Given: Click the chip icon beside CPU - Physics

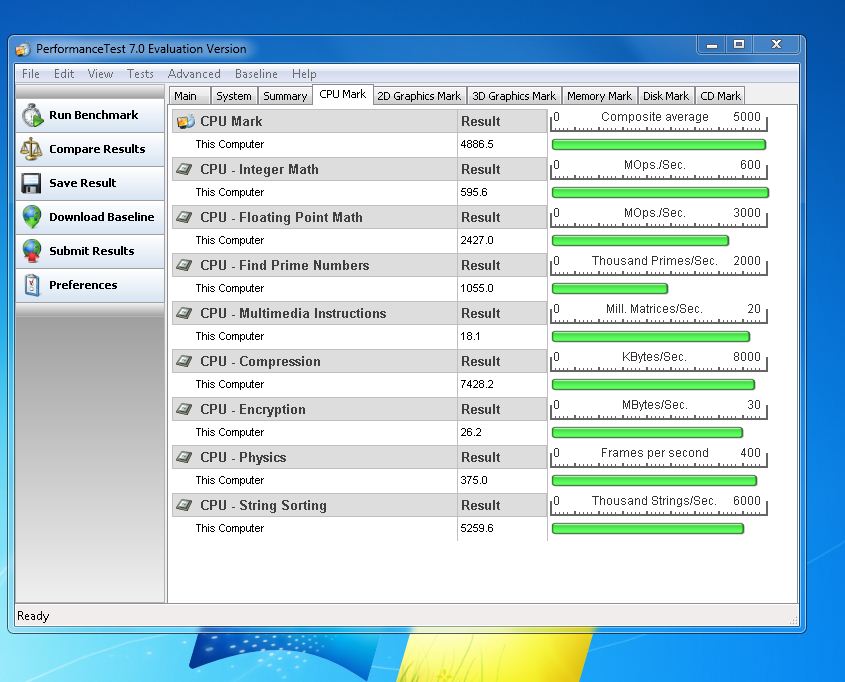Looking at the screenshot, I should coord(184,457).
